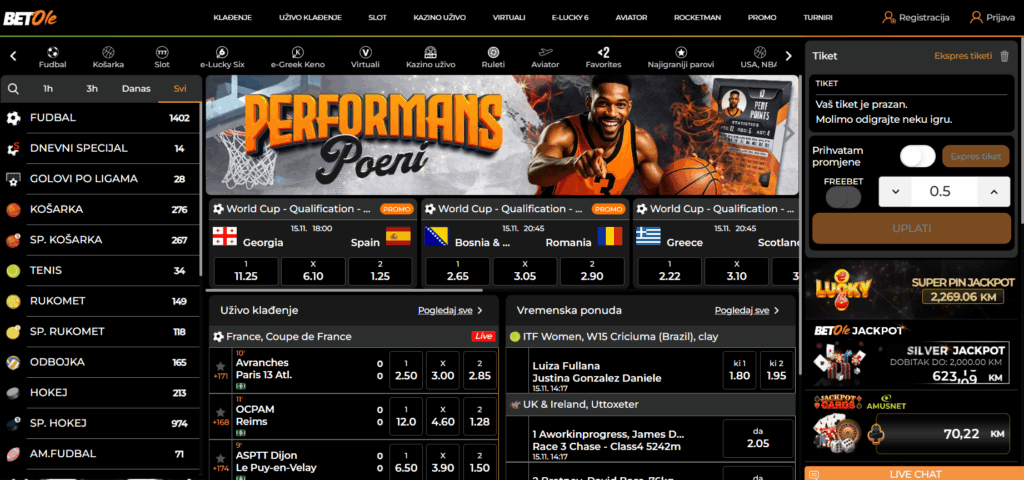Favorite the Avranches vs Paris 13 Atl. match star
This screenshot has height=480, width=1024.
pyautogui.click(x=221, y=366)
